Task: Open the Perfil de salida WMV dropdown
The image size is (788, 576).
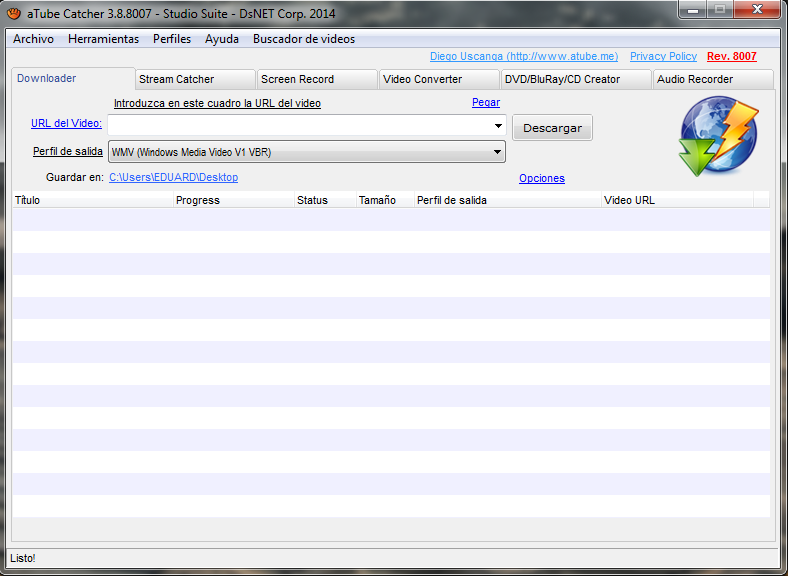Action: 307,152
